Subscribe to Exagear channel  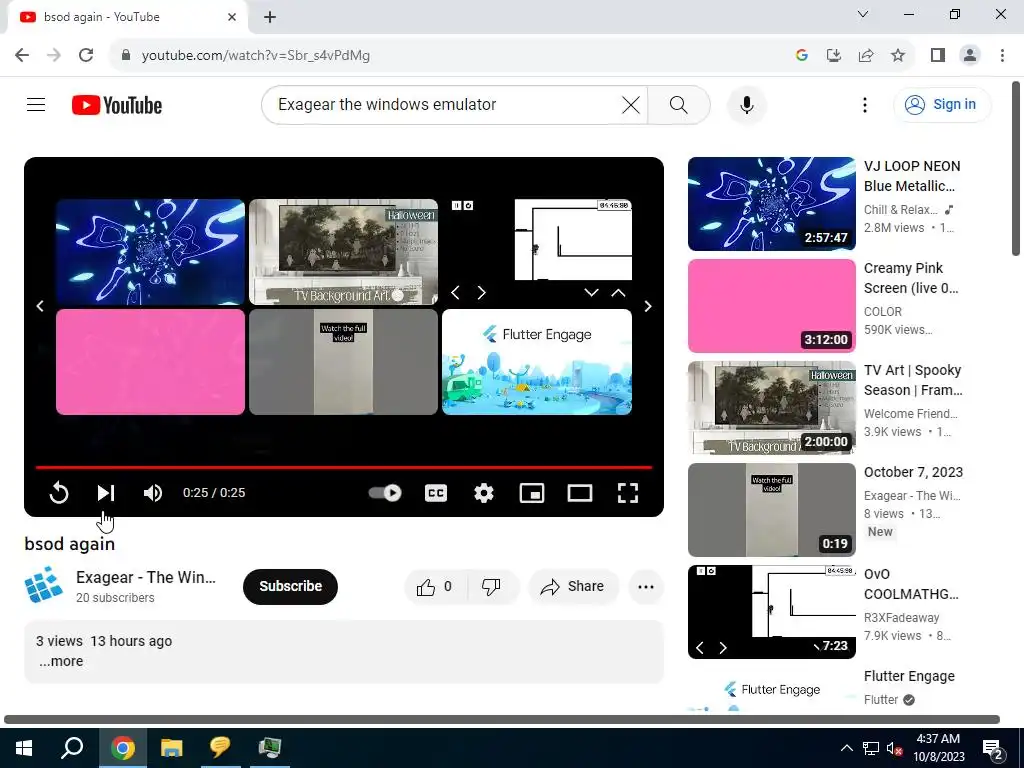pos(291,586)
